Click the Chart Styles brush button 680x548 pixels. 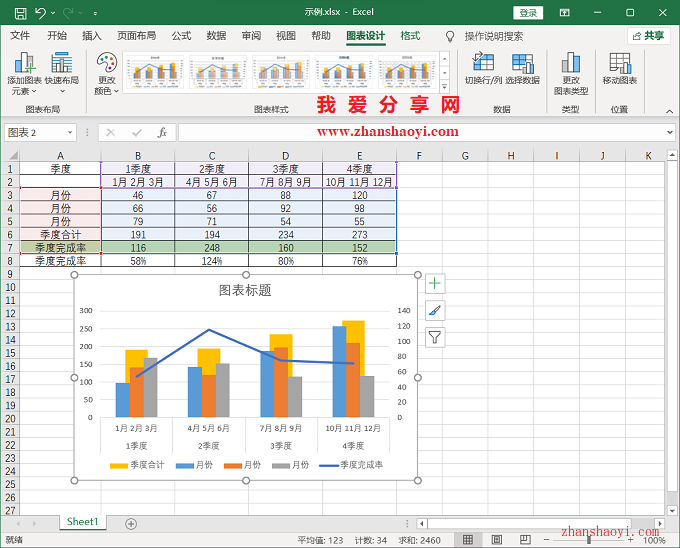tap(435, 310)
